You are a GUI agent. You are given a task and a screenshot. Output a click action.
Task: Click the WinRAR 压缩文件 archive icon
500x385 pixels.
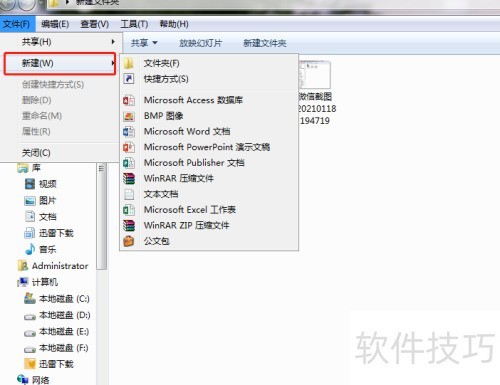129,178
